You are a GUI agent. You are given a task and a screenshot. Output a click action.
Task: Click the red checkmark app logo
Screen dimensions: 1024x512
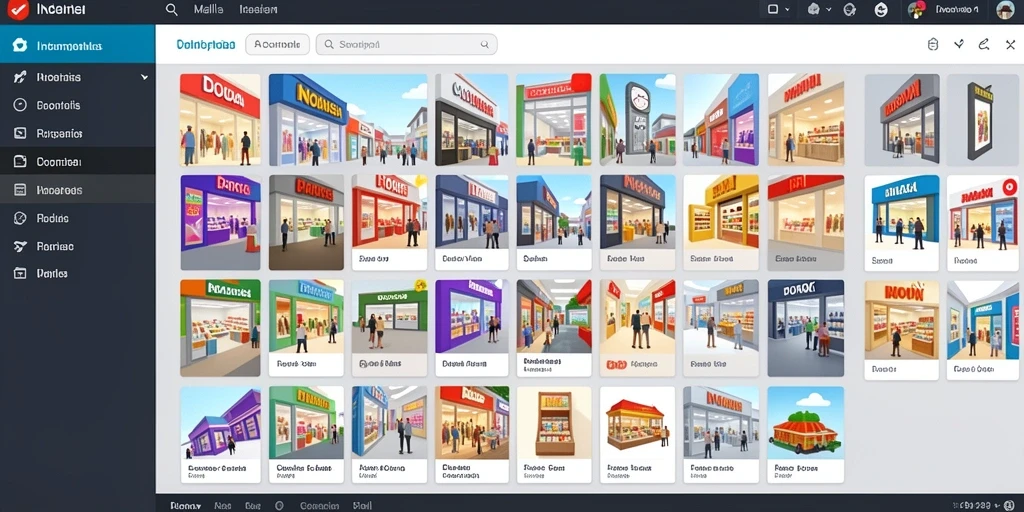click(x=18, y=10)
